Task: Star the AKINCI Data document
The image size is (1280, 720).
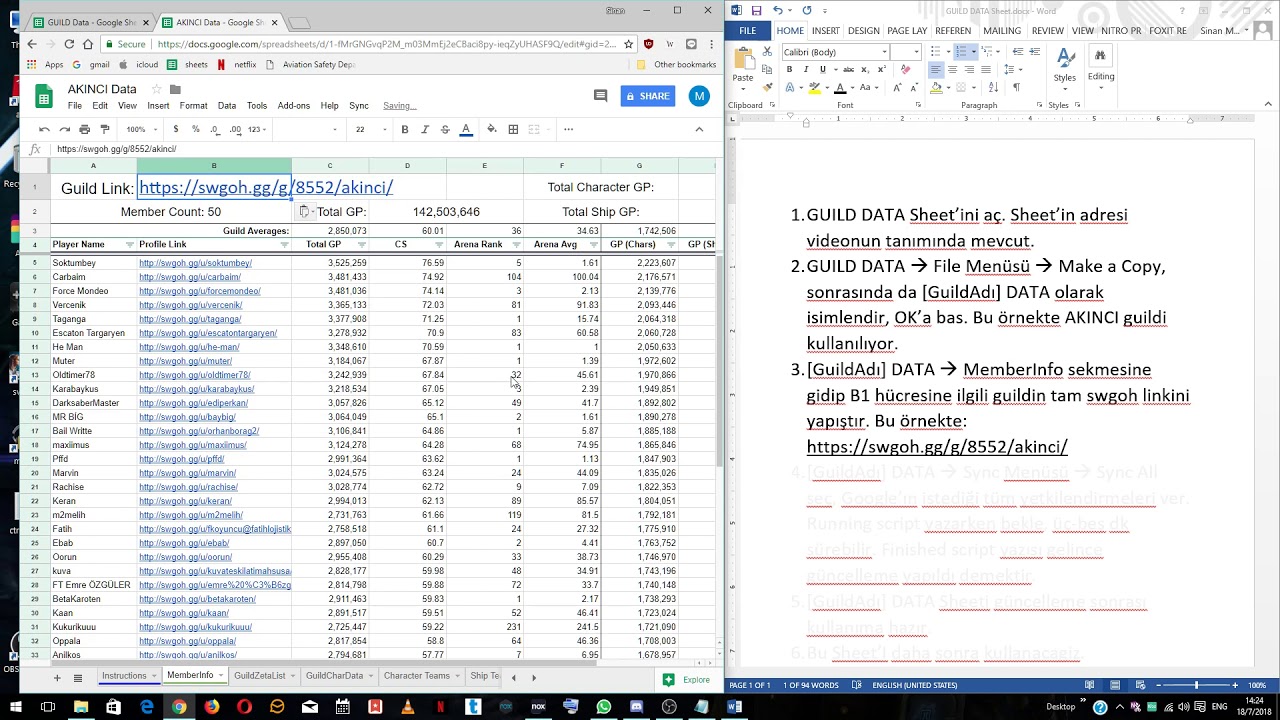Action: pyautogui.click(x=156, y=89)
